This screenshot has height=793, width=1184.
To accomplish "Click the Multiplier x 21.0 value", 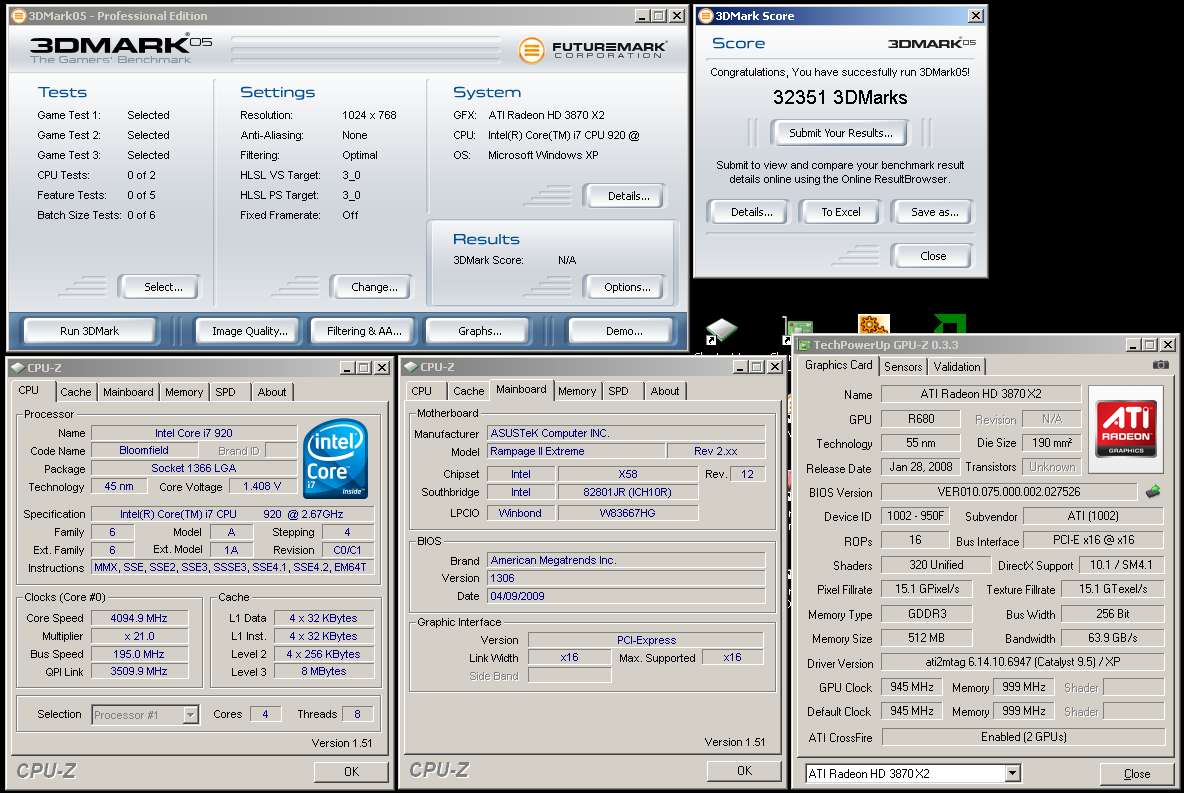I will click(139, 636).
